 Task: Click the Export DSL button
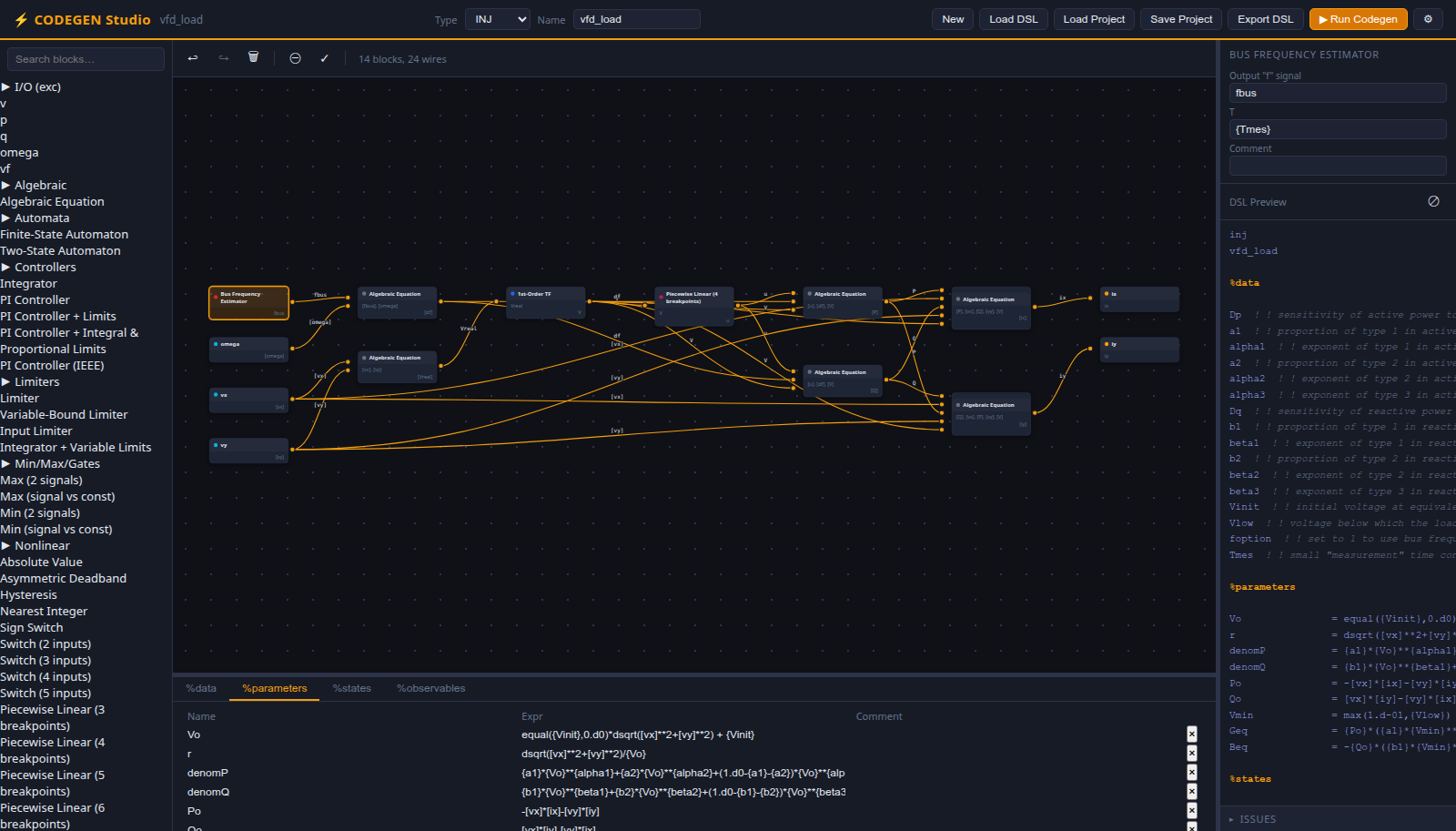coord(1265,19)
